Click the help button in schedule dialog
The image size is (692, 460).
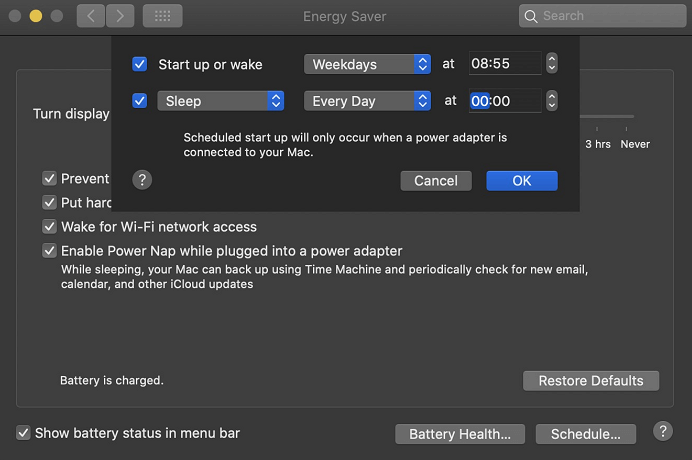[x=142, y=180]
